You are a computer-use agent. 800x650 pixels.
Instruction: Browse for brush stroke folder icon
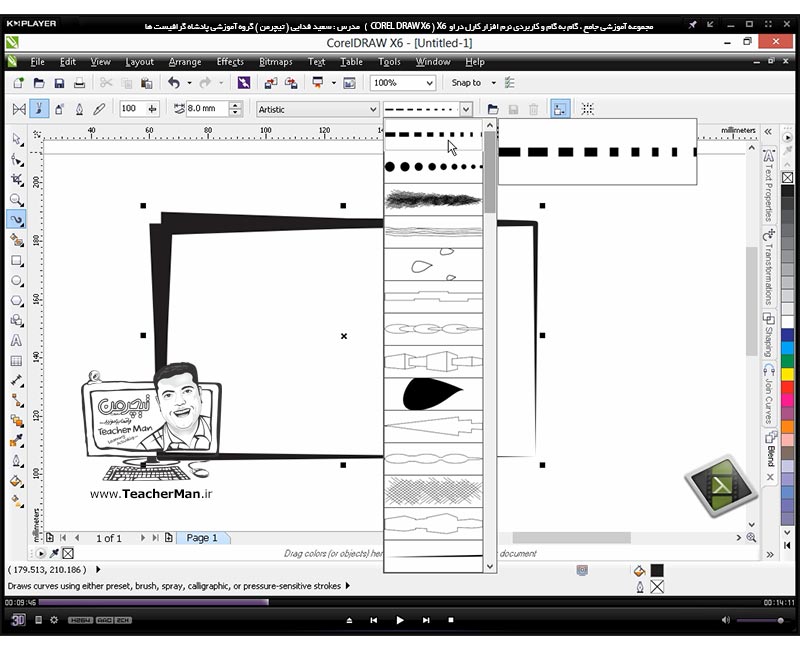(x=492, y=109)
